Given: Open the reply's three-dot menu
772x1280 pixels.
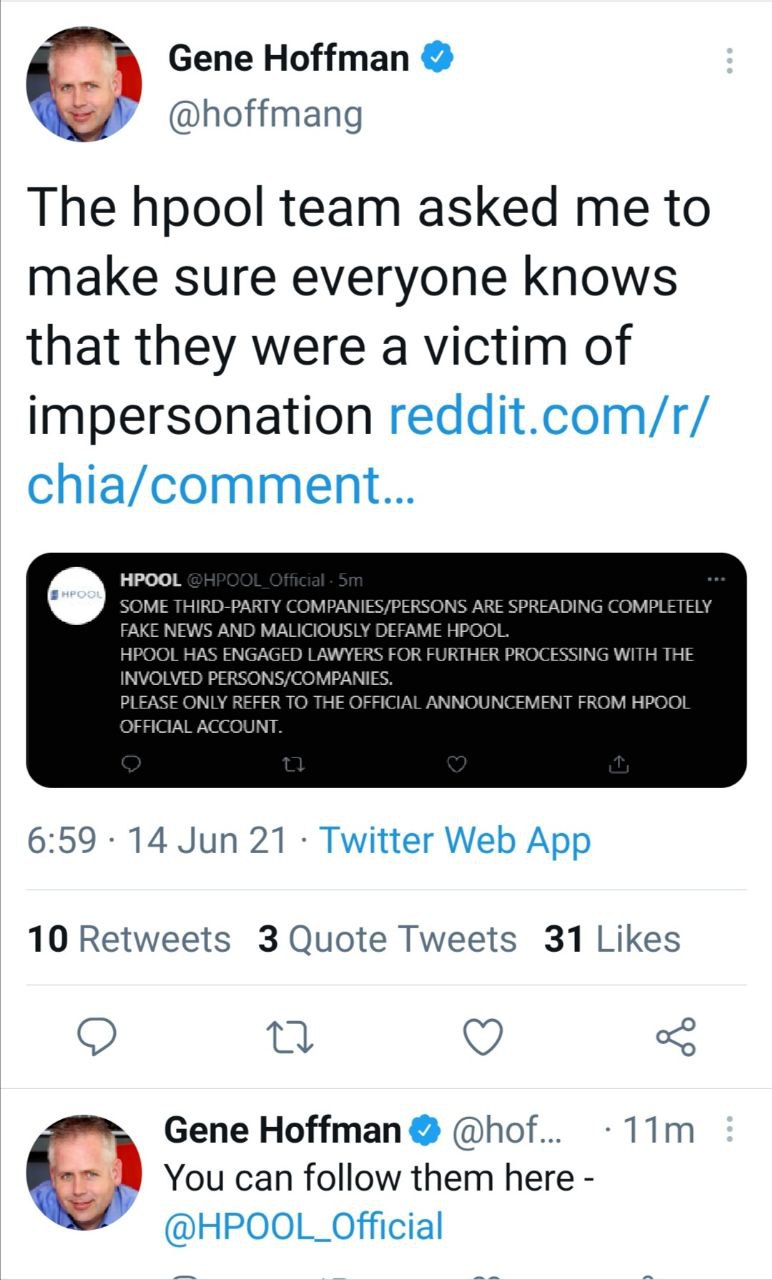Looking at the screenshot, I should 730,1130.
